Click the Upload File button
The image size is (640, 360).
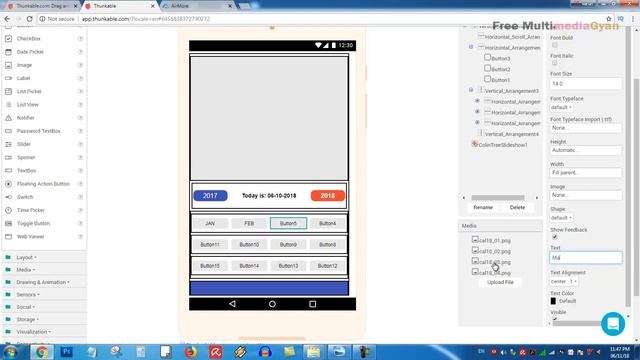500,282
